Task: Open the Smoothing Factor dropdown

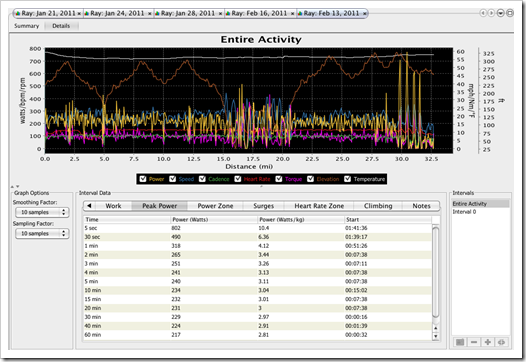Action: pos(42,212)
